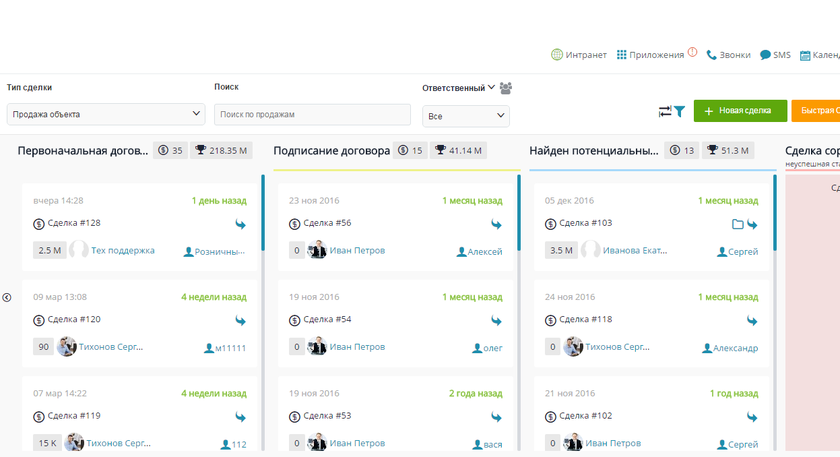Click forward arrow icon on Сделка #56
Viewport: 840px width, 457px height.
click(496, 225)
